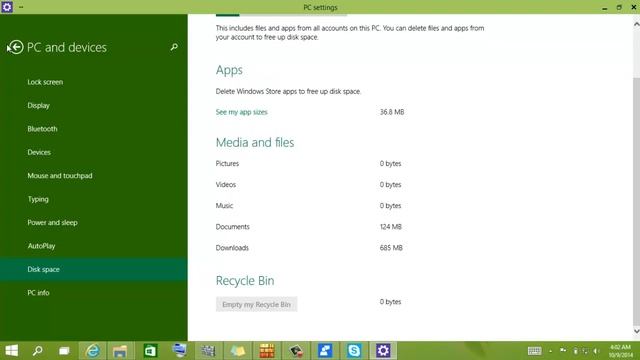Show hidden tray icons arrow
The image size is (640, 360).
[550, 351]
